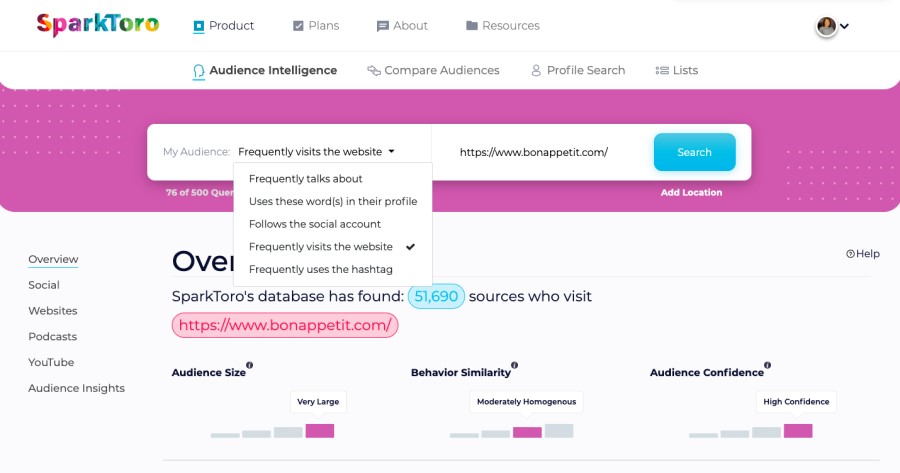Go to Profile Search tab
Screen dimensions: 900x473
577,71
